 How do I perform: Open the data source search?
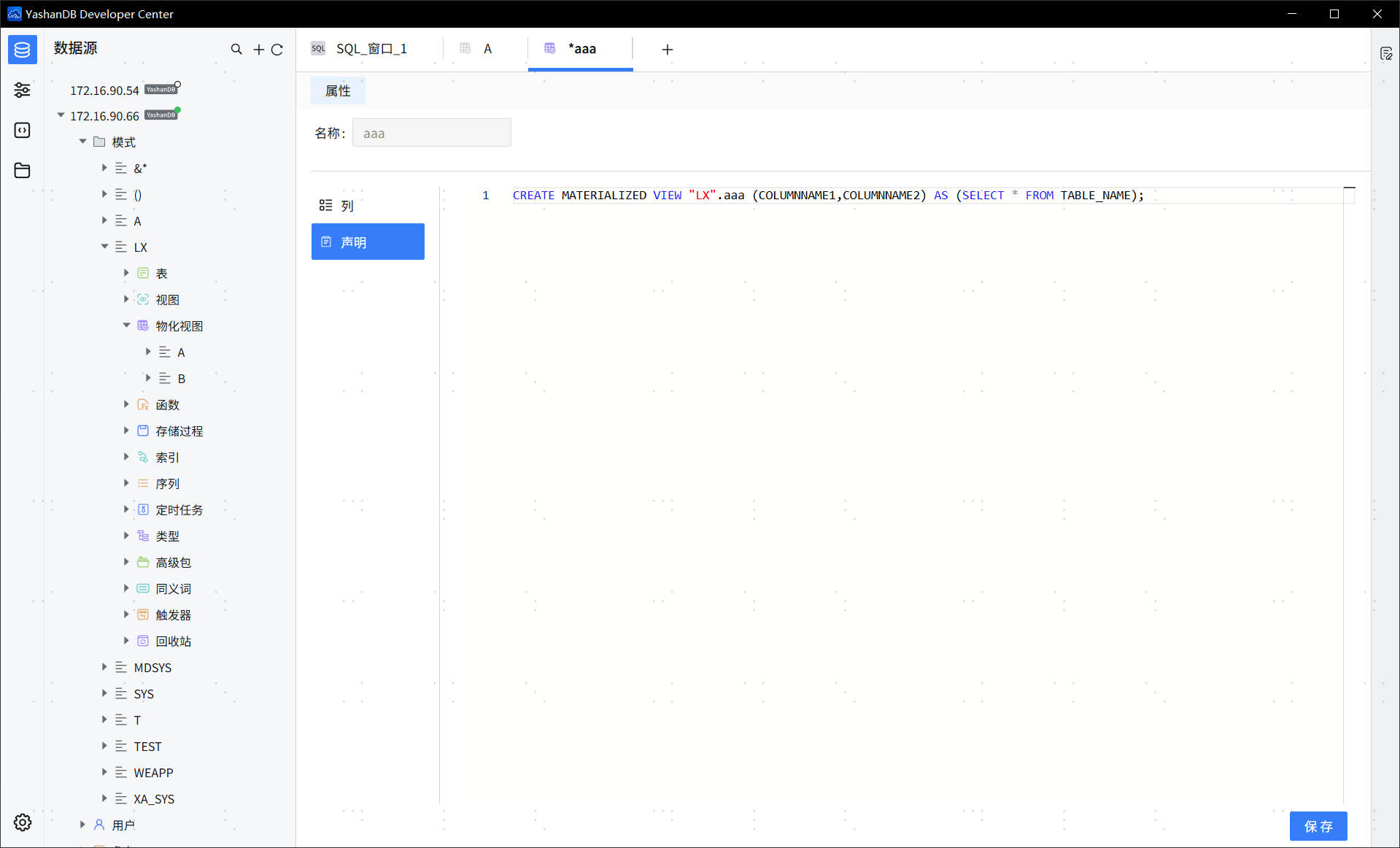pos(236,49)
